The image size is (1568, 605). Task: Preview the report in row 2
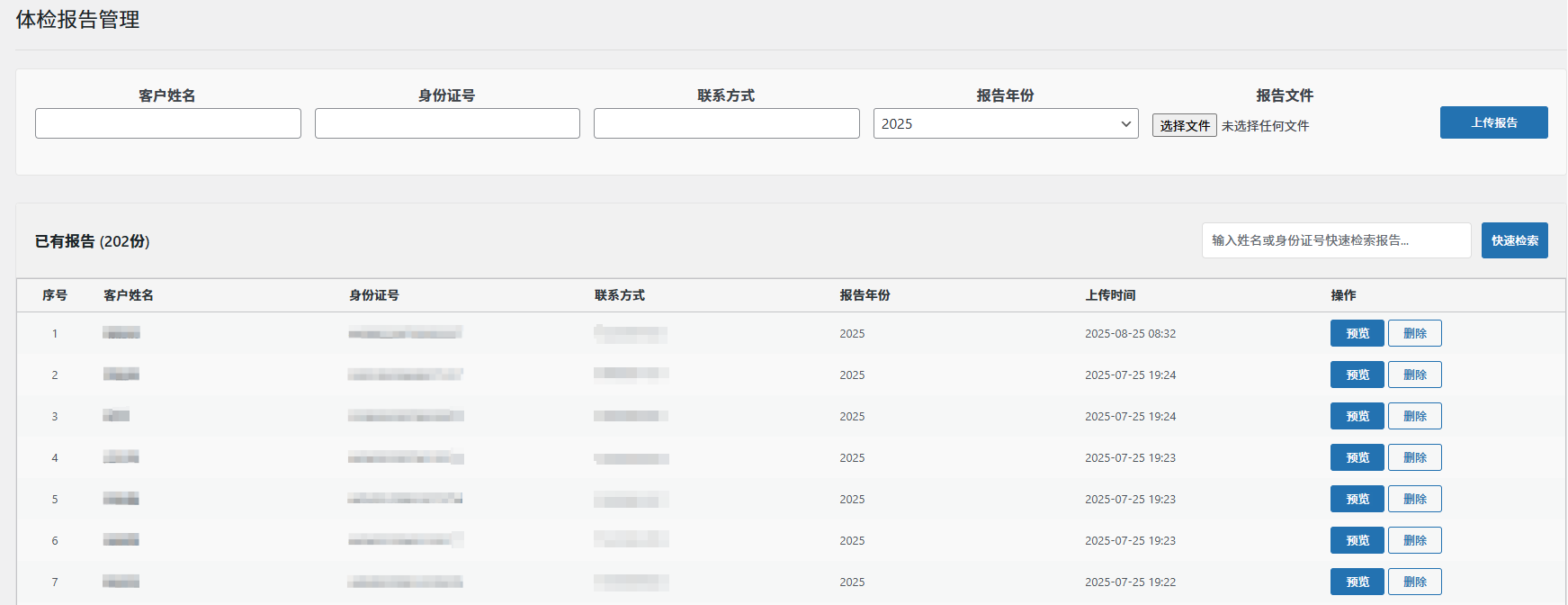tap(1357, 375)
